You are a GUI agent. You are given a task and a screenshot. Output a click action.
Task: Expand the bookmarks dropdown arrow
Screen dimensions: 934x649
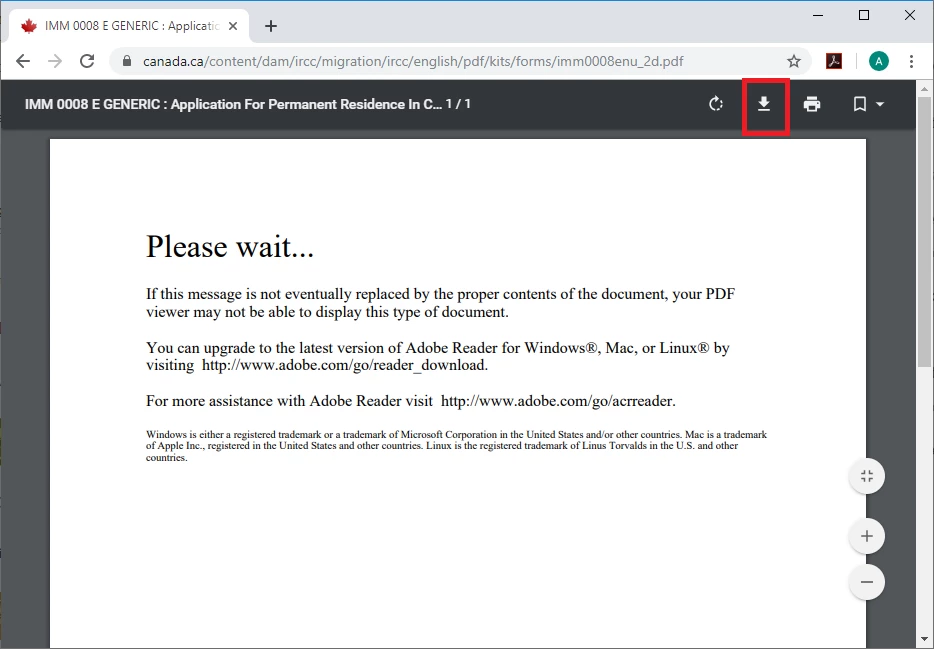880,104
